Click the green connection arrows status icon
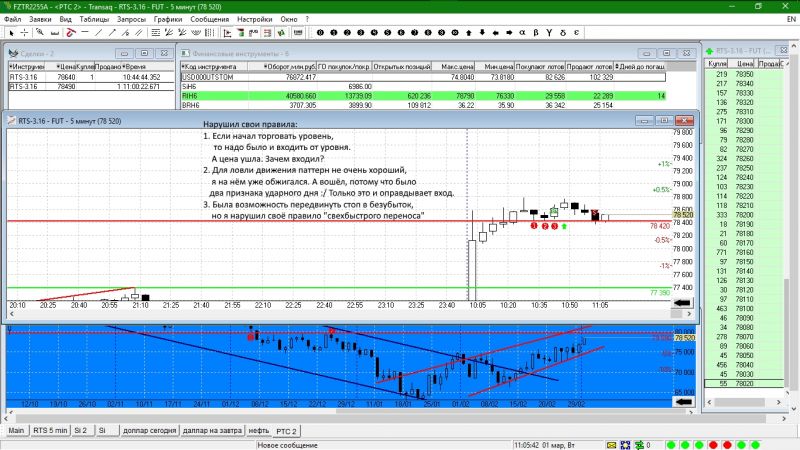This screenshot has width=800, height=450. pyautogui.click(x=639, y=445)
